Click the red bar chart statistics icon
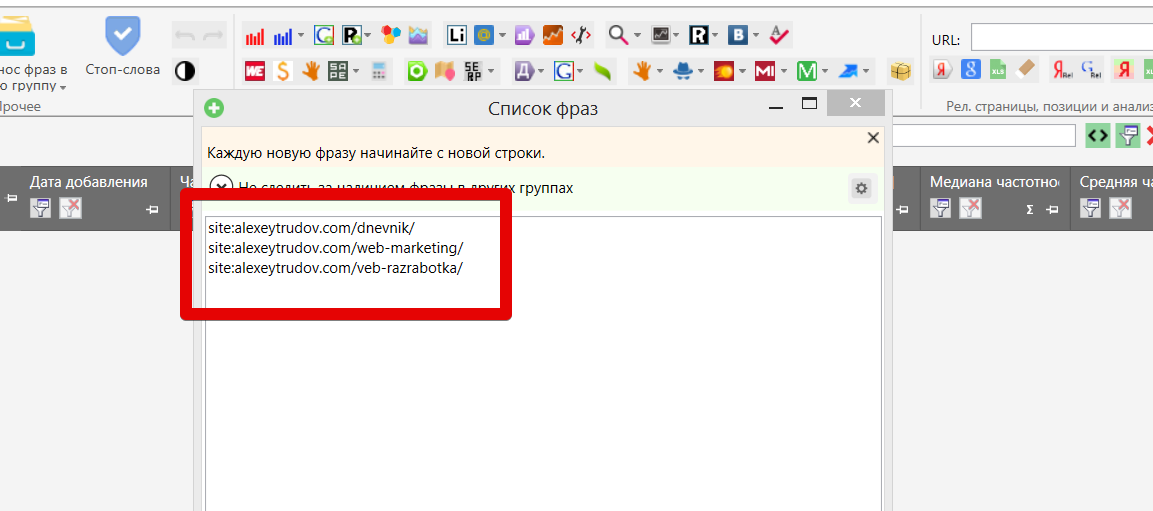Image resolution: width=1153 pixels, height=511 pixels. point(255,36)
